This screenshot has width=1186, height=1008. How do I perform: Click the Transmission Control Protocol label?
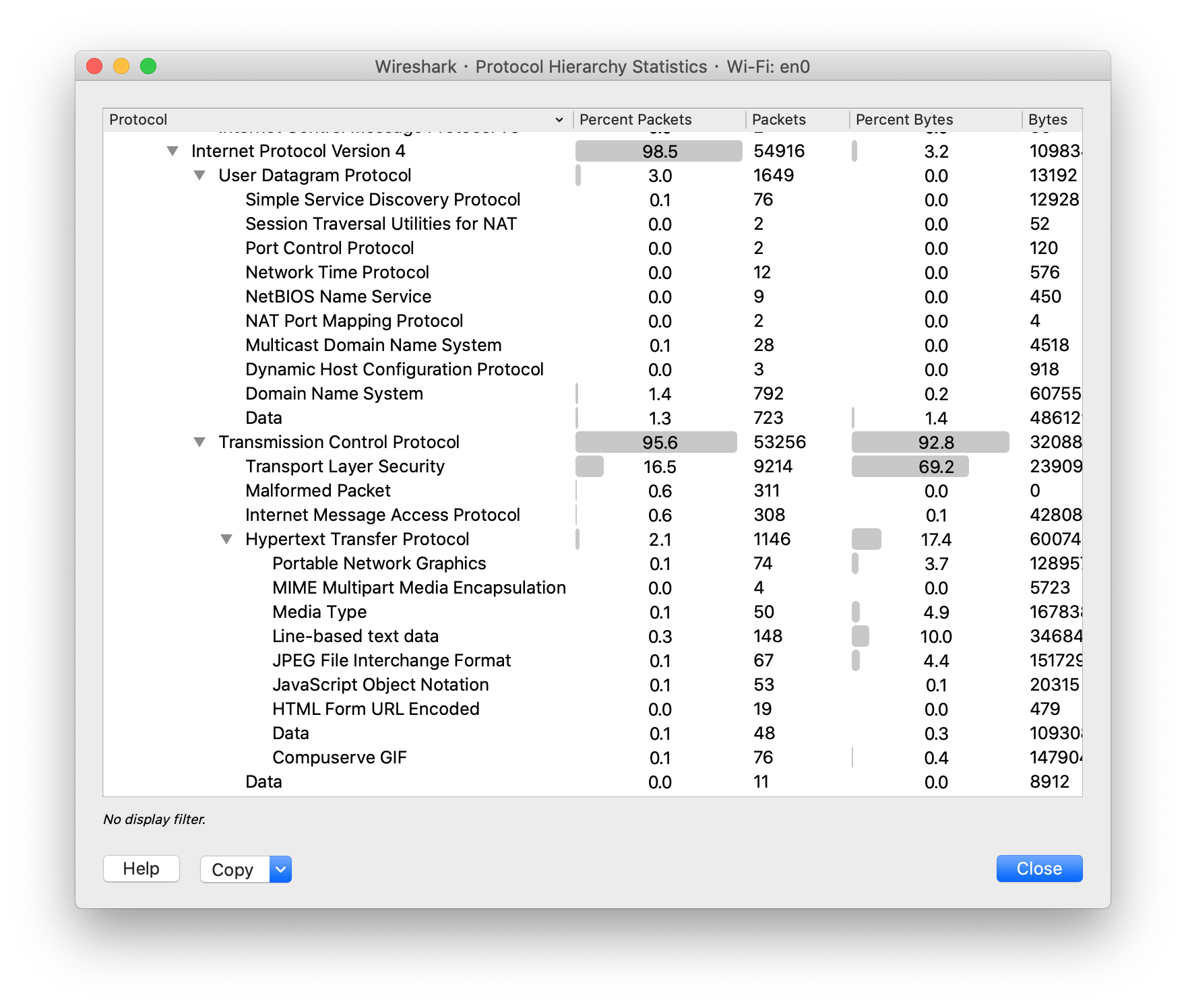[339, 442]
